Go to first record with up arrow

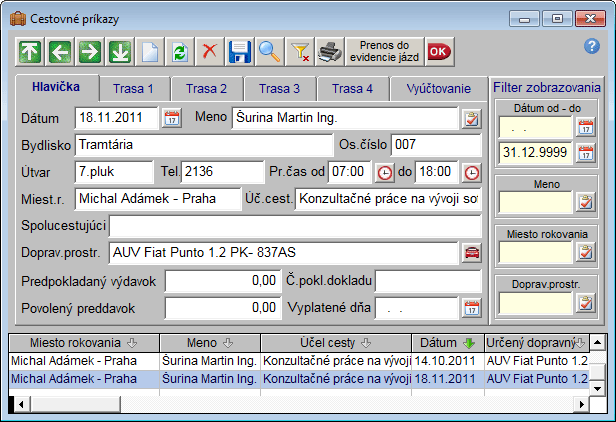click(30, 51)
